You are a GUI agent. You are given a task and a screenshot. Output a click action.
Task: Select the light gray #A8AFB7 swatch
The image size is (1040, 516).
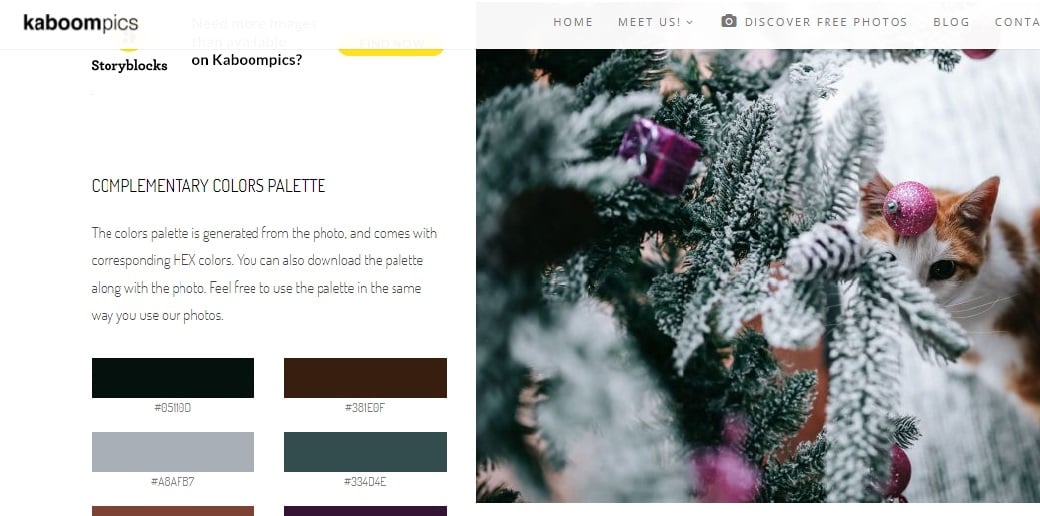tap(172, 452)
